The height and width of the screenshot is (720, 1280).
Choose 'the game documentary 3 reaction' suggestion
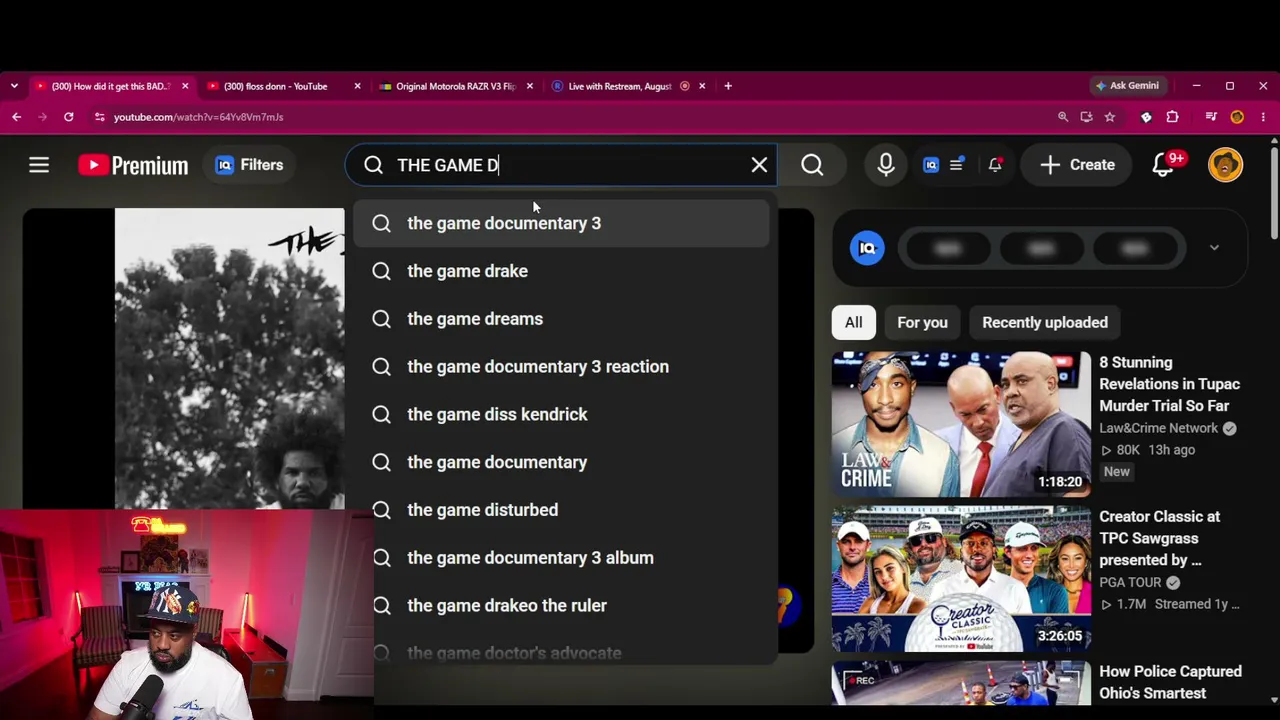(562, 367)
